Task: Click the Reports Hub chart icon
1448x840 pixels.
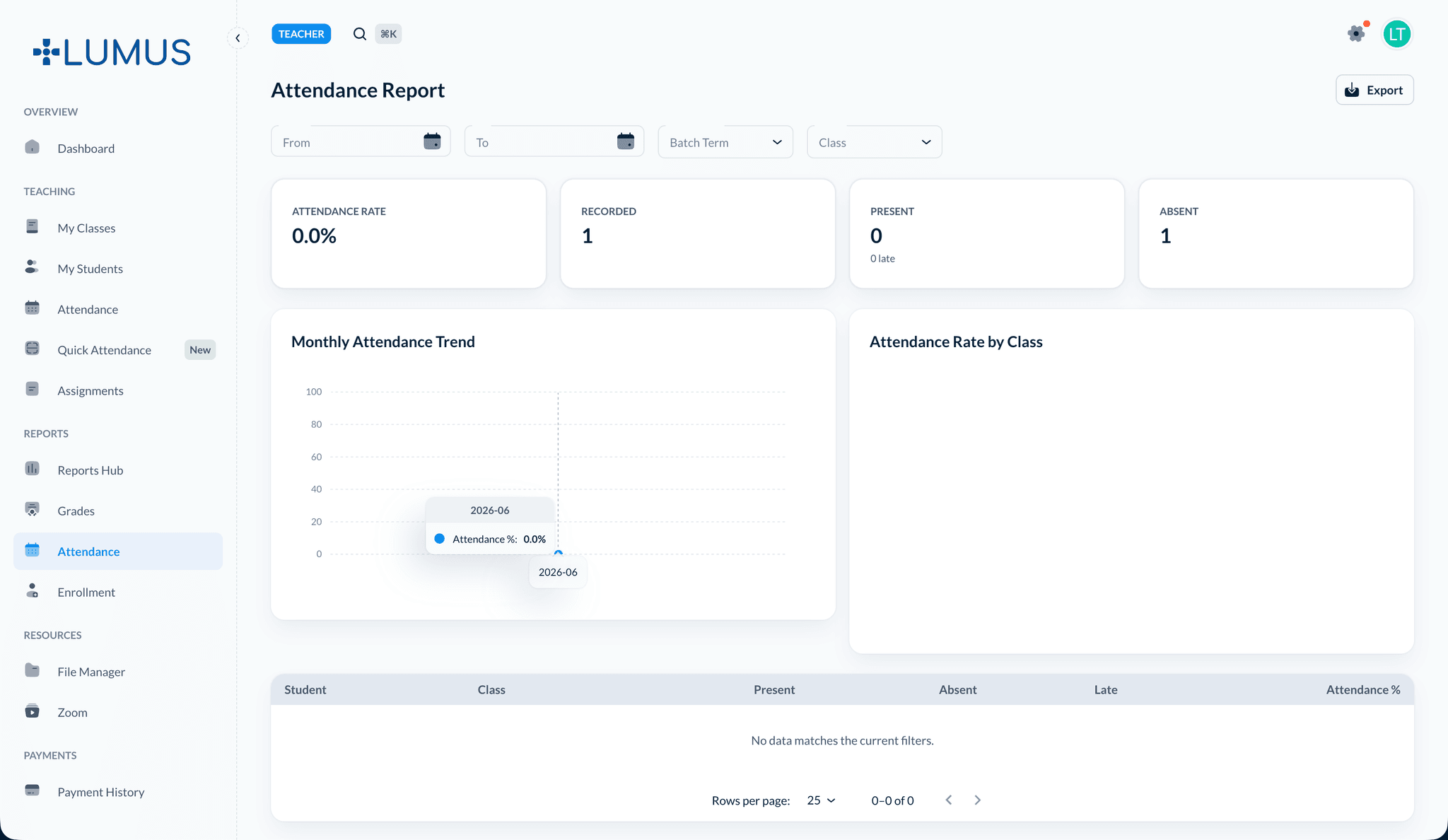Action: (x=33, y=469)
